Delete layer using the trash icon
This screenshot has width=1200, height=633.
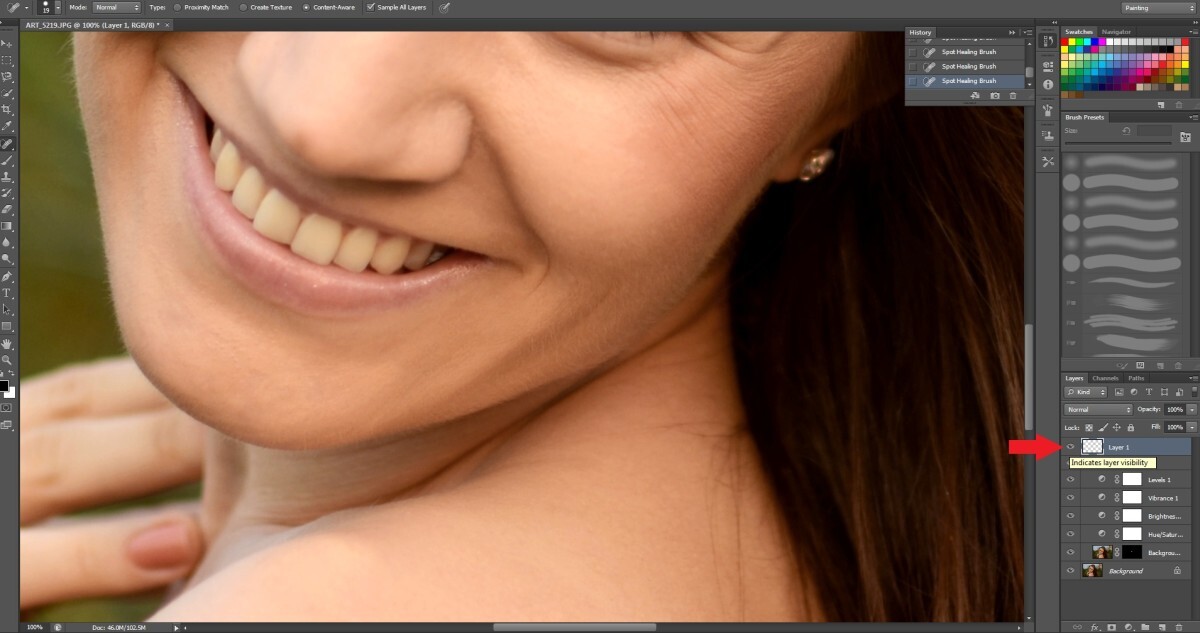click(x=1179, y=627)
